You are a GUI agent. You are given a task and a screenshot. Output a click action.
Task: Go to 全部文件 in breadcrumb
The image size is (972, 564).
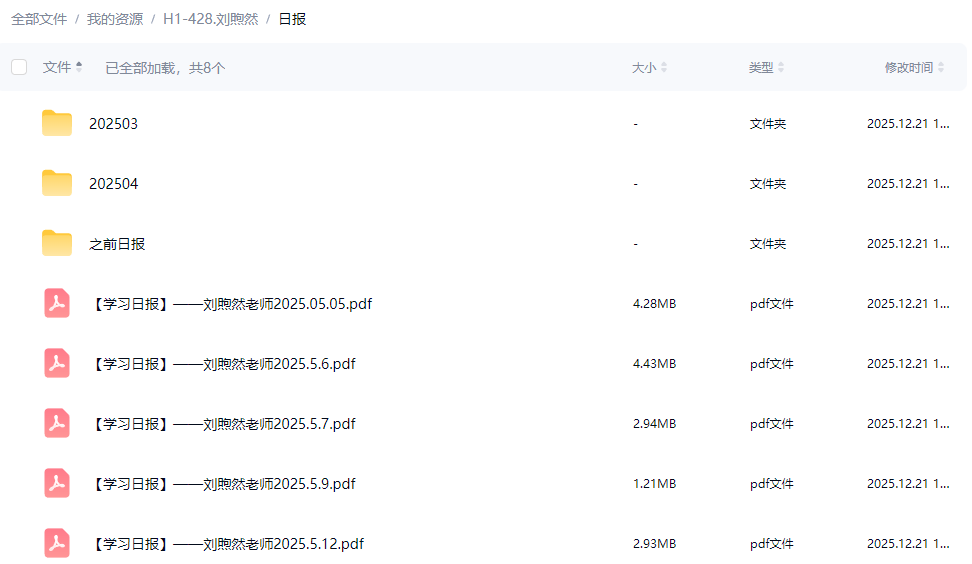point(39,19)
